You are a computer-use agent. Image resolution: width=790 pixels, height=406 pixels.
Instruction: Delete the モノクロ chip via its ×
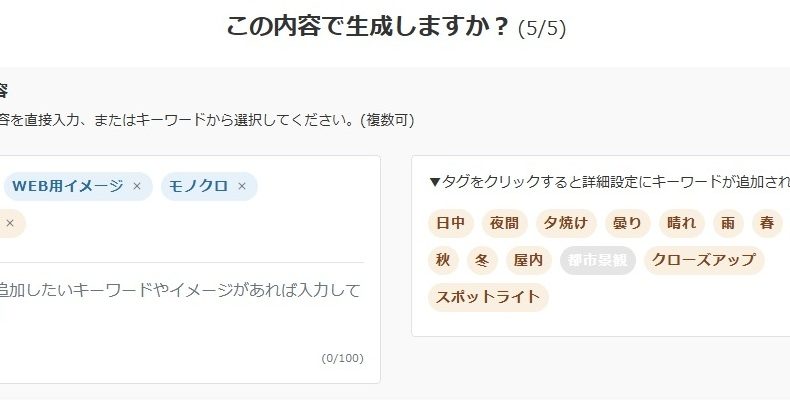pos(242,186)
